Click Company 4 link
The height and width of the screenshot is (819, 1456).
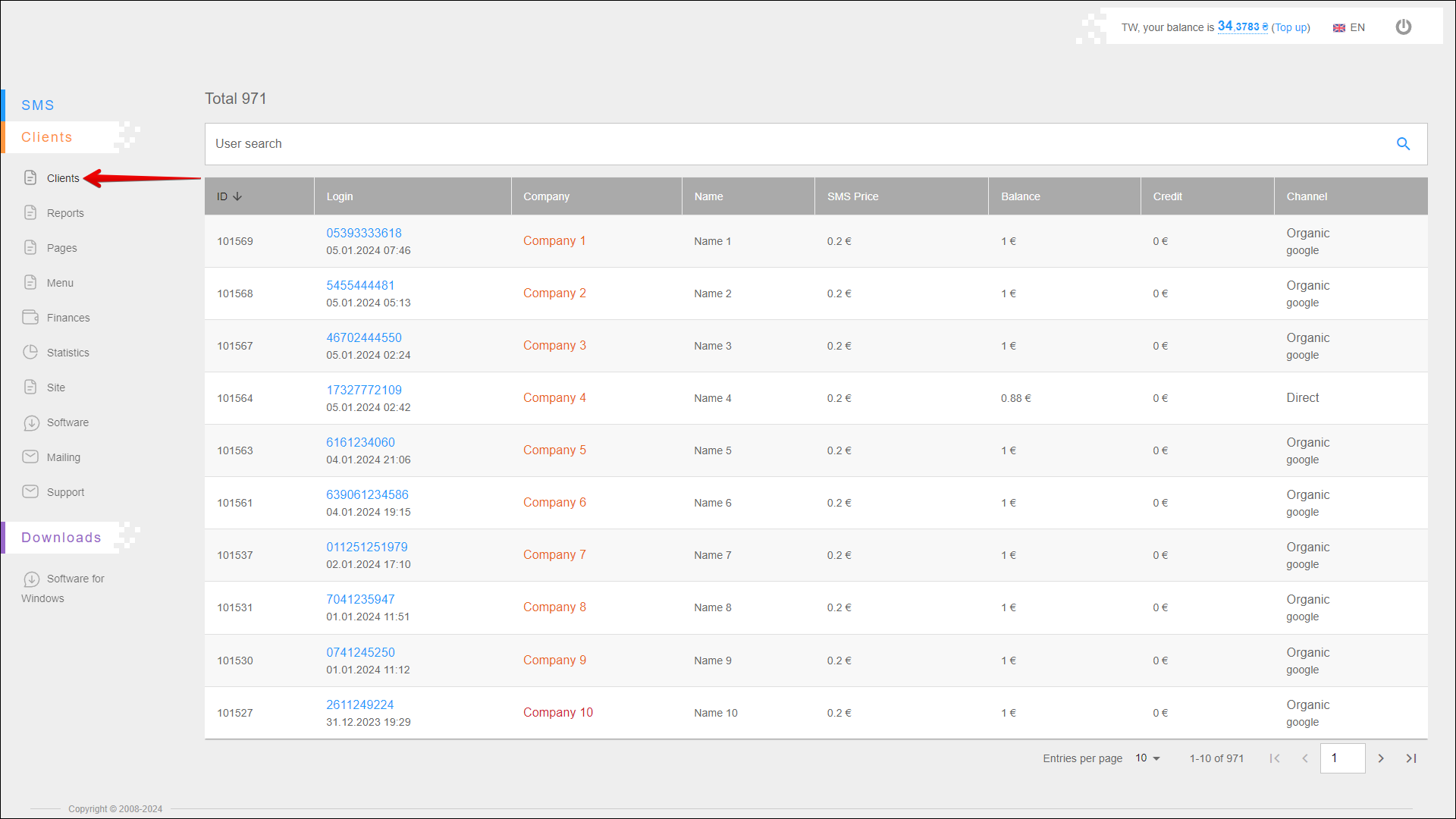pos(554,398)
